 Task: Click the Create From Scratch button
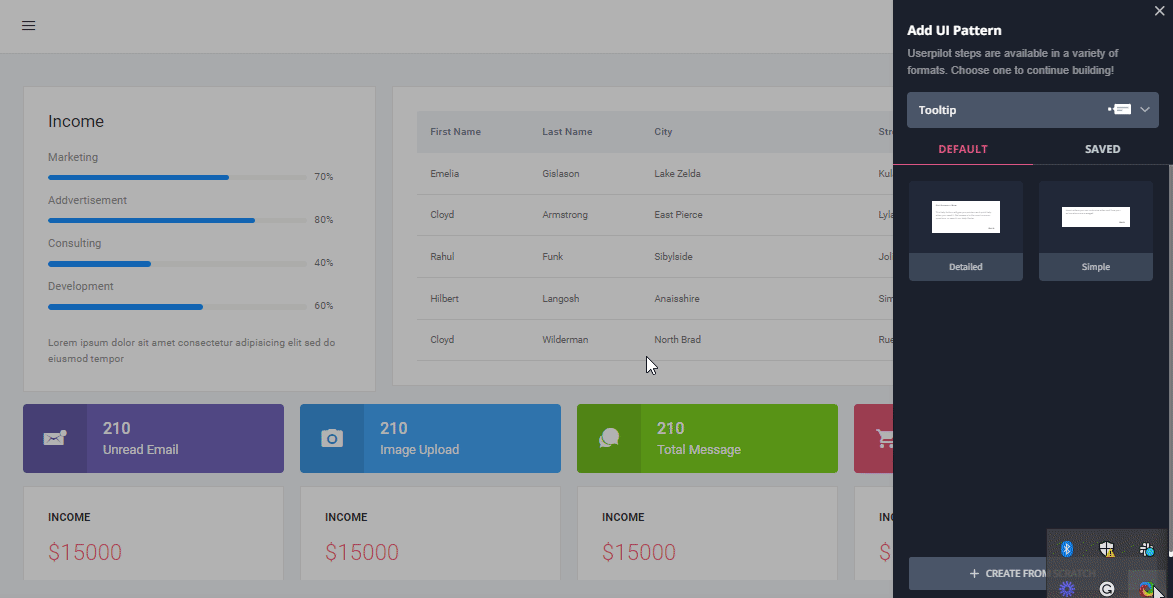click(x=977, y=573)
